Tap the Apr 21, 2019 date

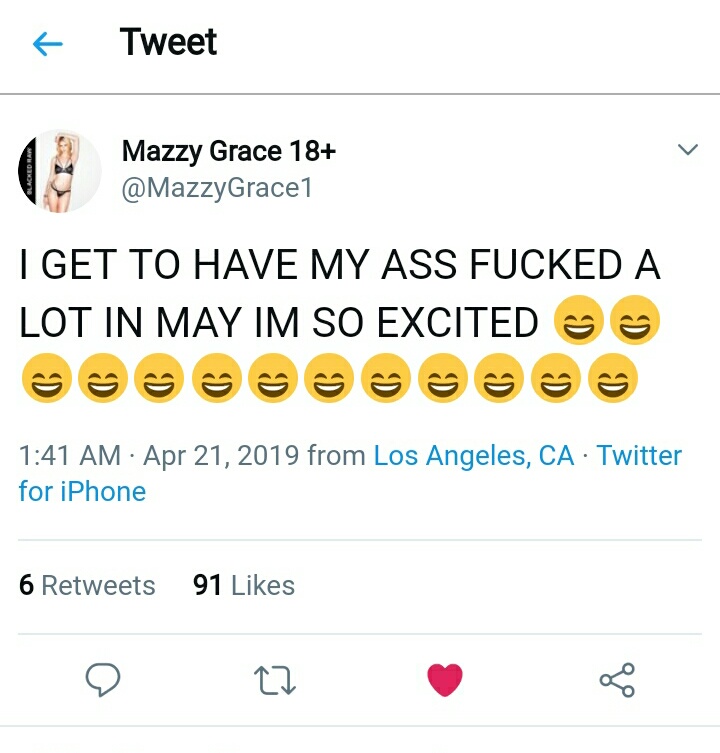[220, 456]
